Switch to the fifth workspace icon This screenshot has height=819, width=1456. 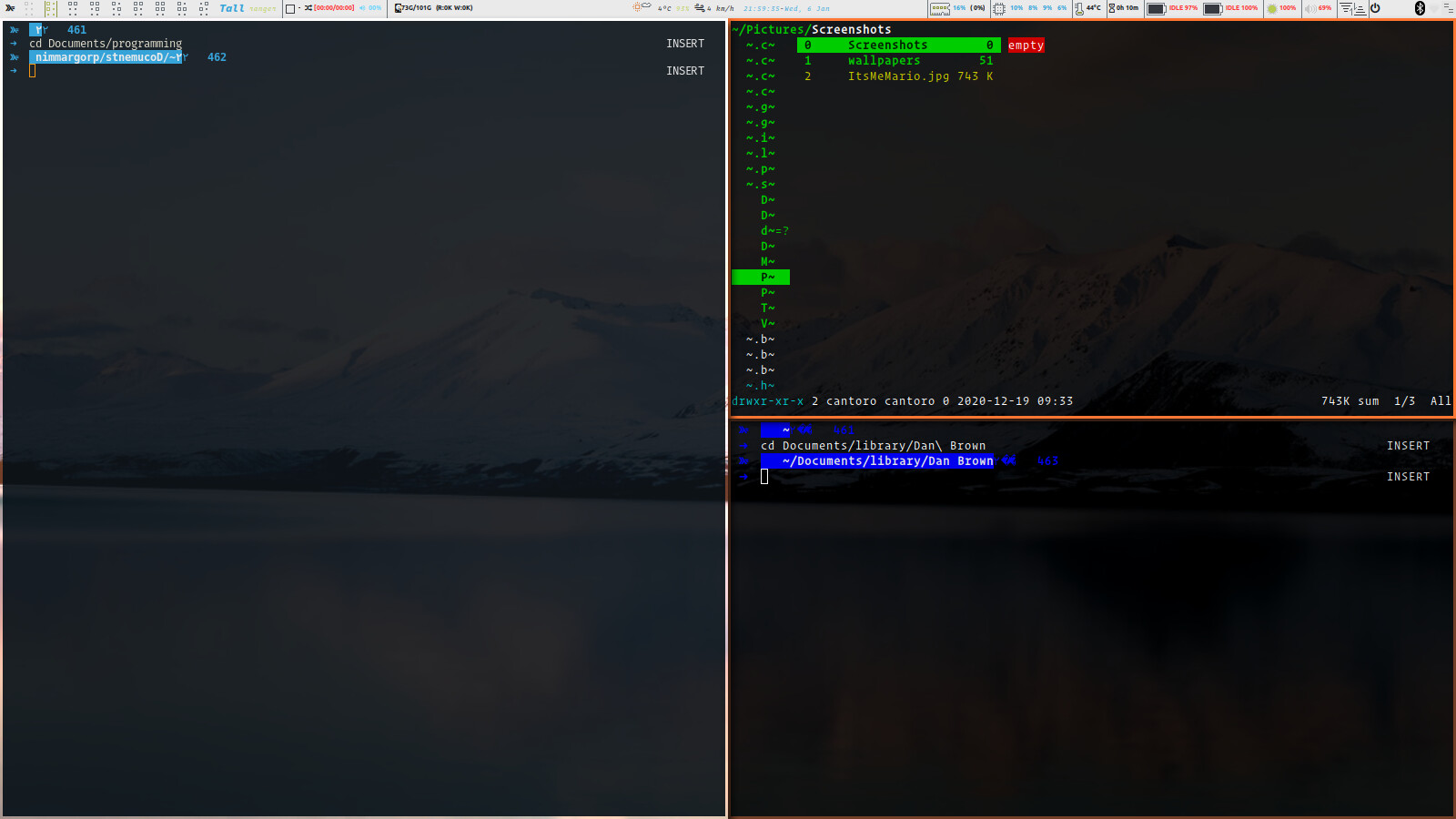click(116, 8)
